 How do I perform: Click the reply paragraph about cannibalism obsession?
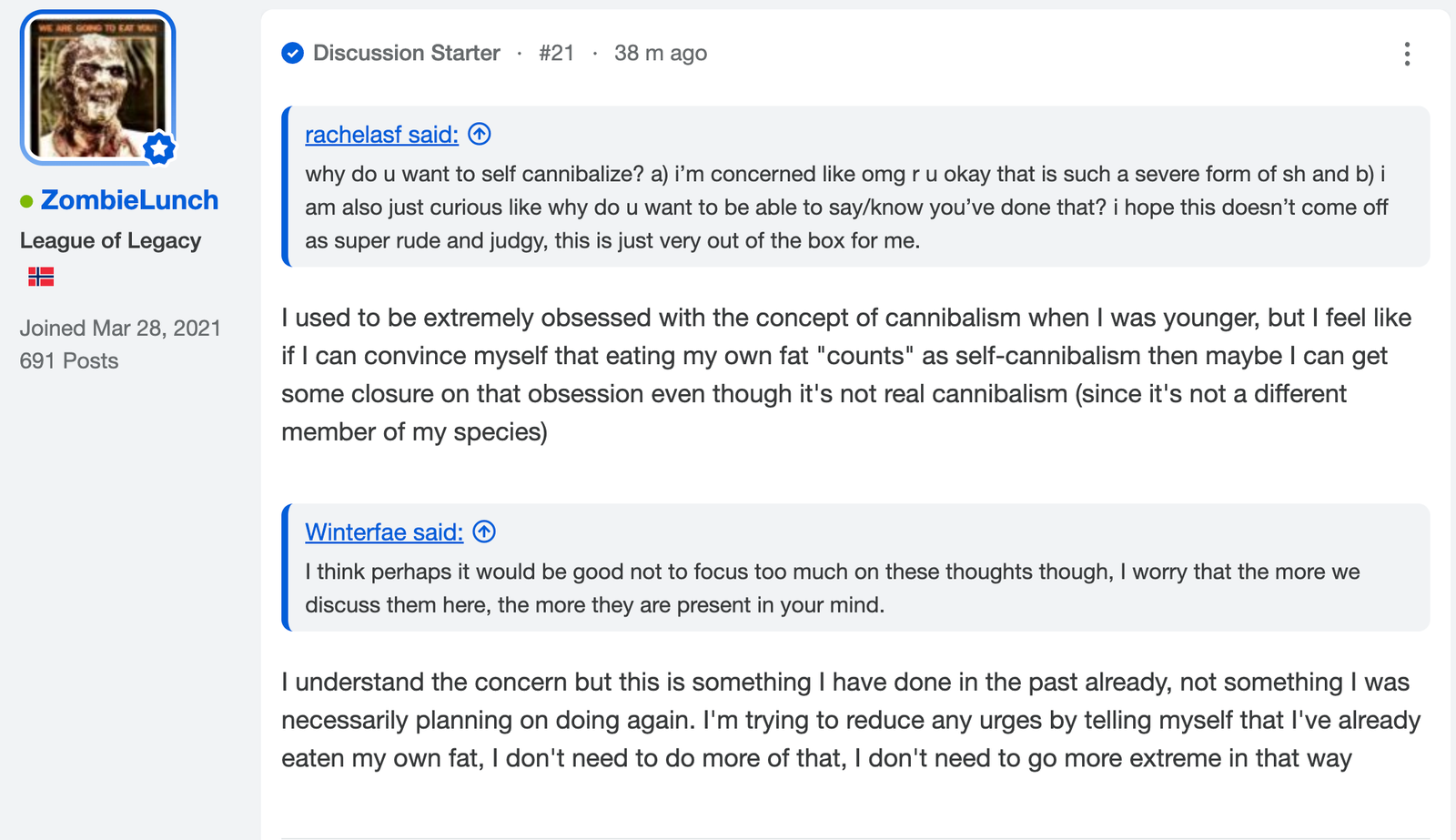(x=846, y=374)
